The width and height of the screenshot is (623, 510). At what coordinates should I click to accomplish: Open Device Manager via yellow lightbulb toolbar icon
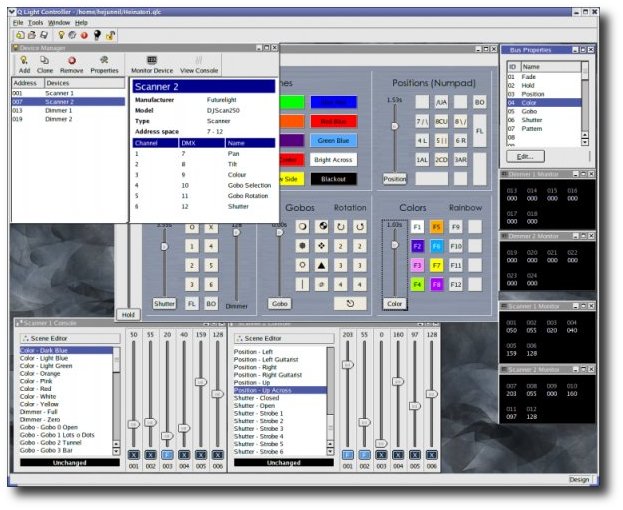click(61, 35)
